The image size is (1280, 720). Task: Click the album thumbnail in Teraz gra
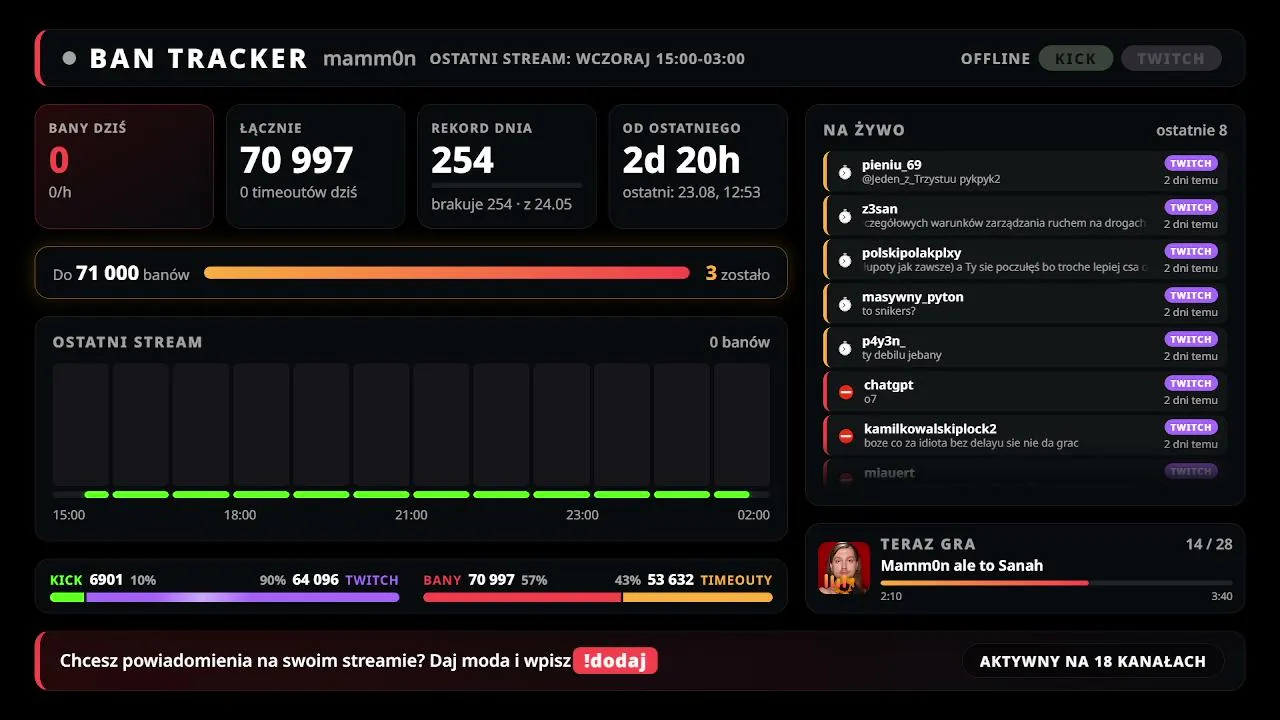pyautogui.click(x=844, y=568)
